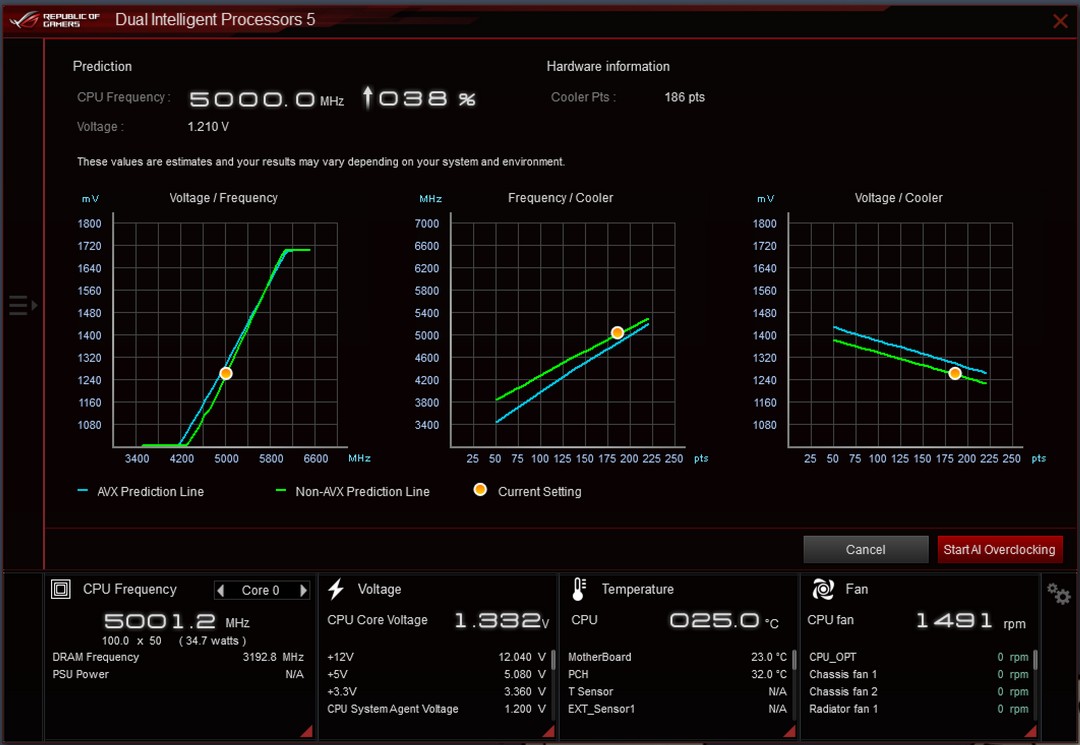Click Start AI Overclocking

point(999,549)
